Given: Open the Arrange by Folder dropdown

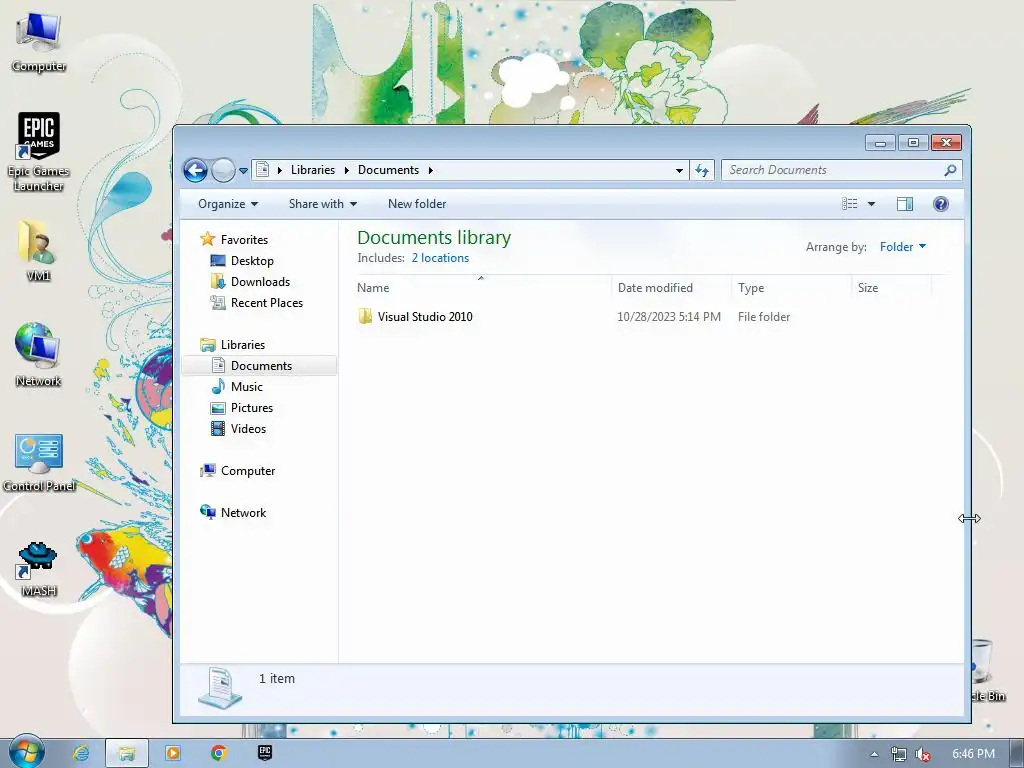Looking at the screenshot, I should pos(903,247).
